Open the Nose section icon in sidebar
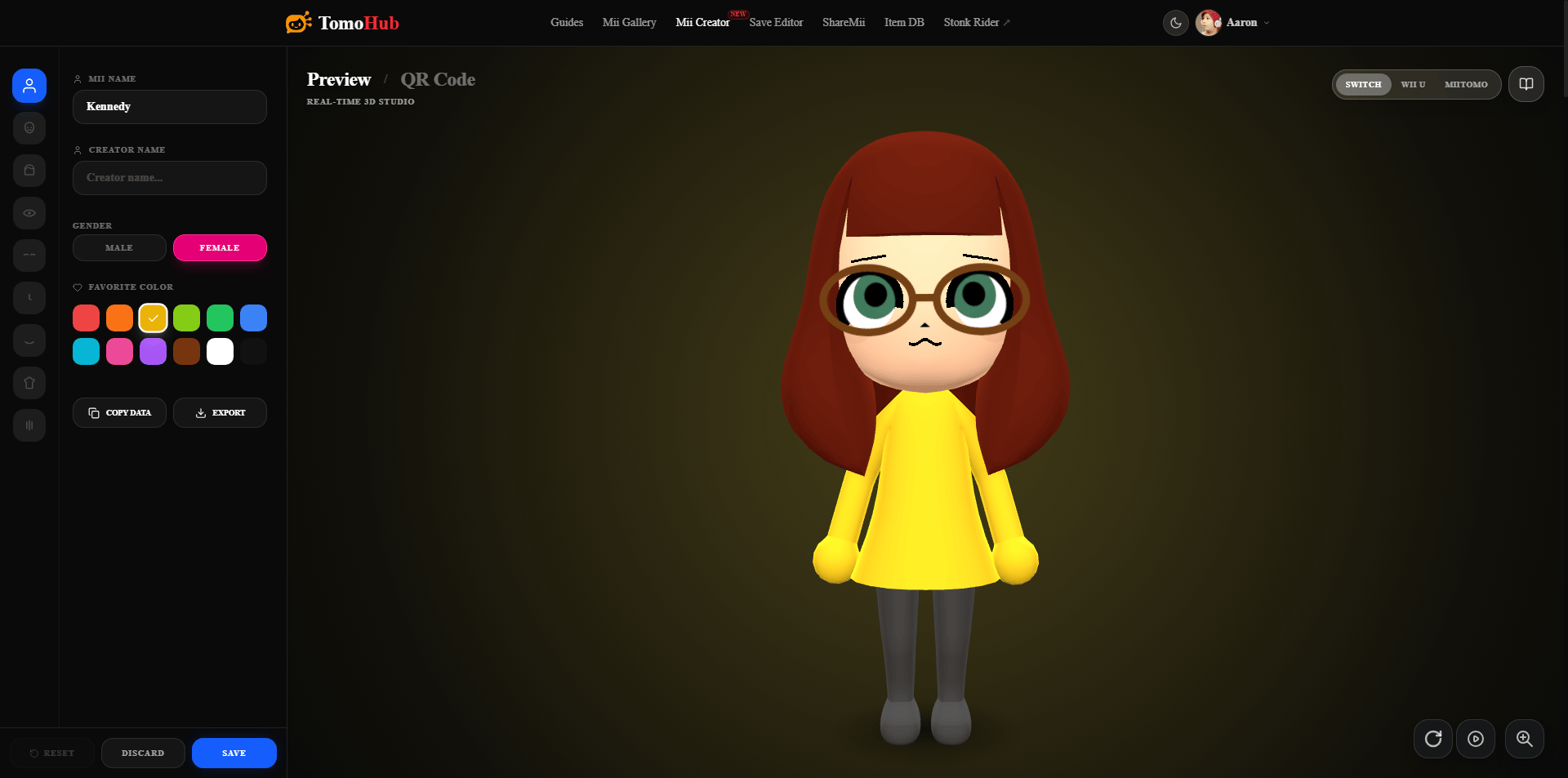This screenshot has height=778, width=1568. click(29, 298)
